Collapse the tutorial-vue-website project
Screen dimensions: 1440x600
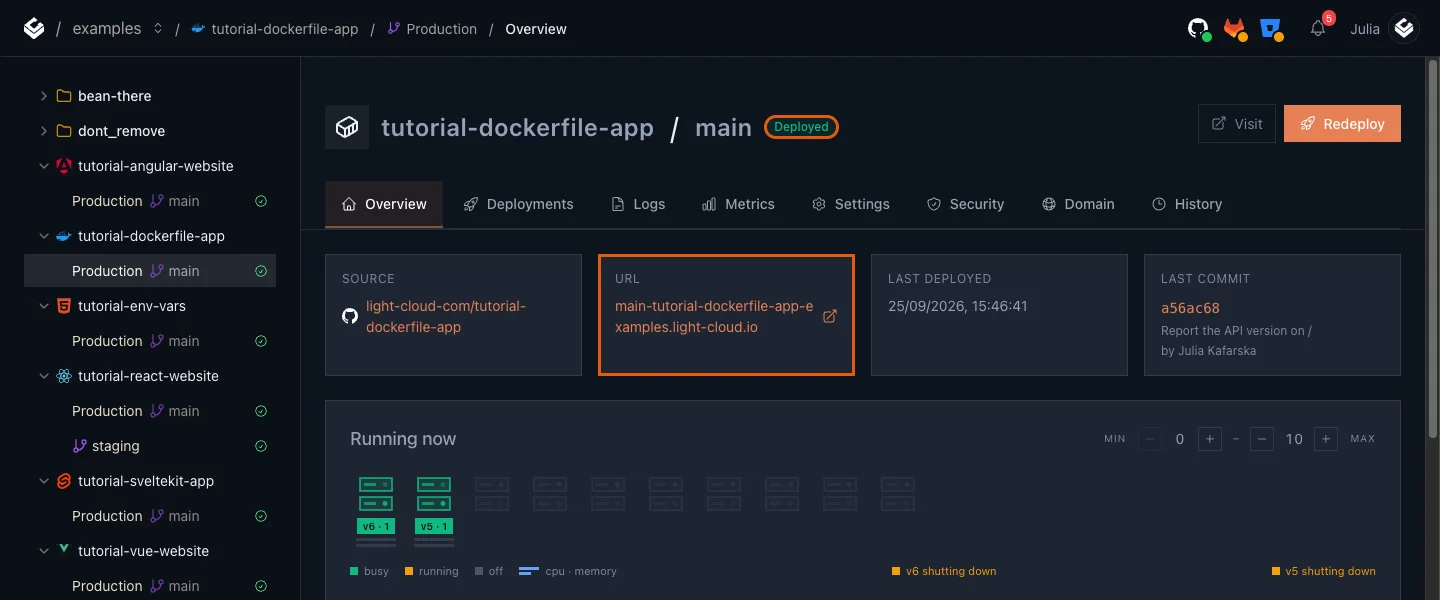pyautogui.click(x=43, y=551)
